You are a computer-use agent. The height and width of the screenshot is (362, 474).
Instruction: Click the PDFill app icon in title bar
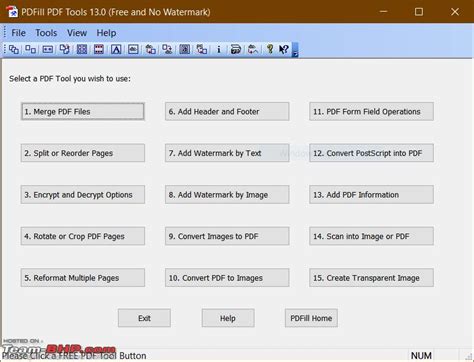click(x=12, y=12)
